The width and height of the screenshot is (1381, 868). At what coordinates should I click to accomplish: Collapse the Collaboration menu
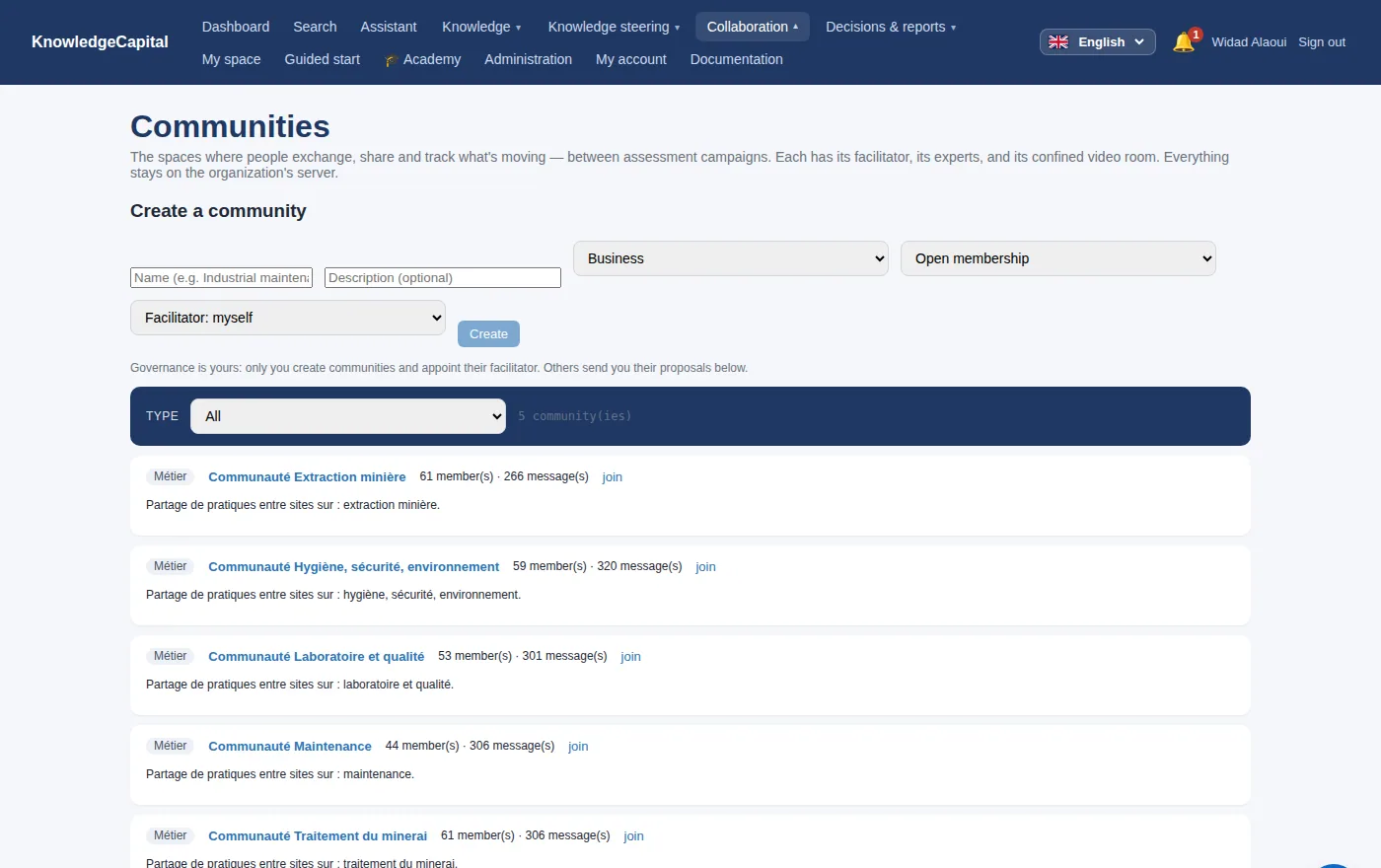753,27
